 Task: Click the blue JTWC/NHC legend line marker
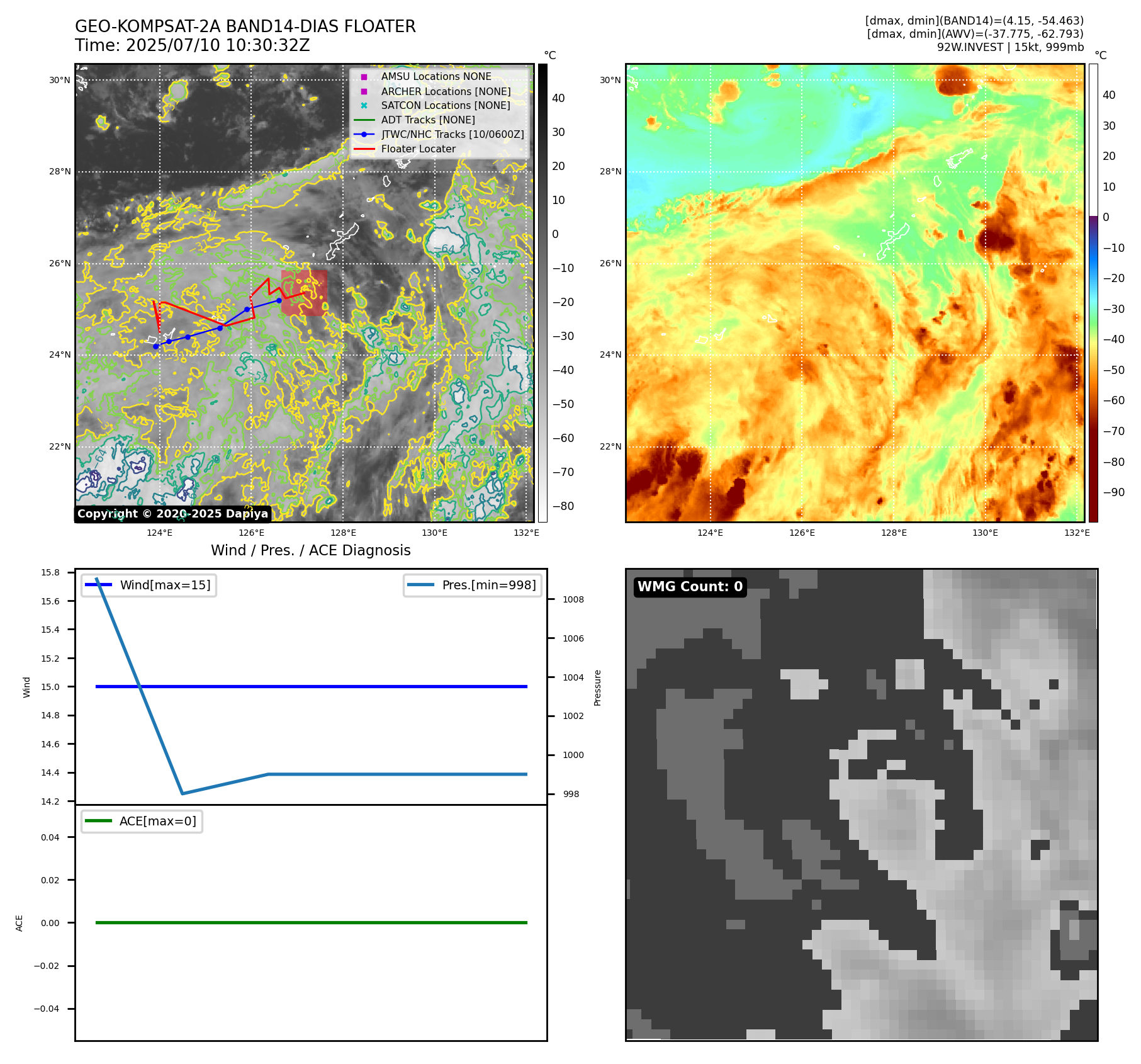tap(364, 135)
